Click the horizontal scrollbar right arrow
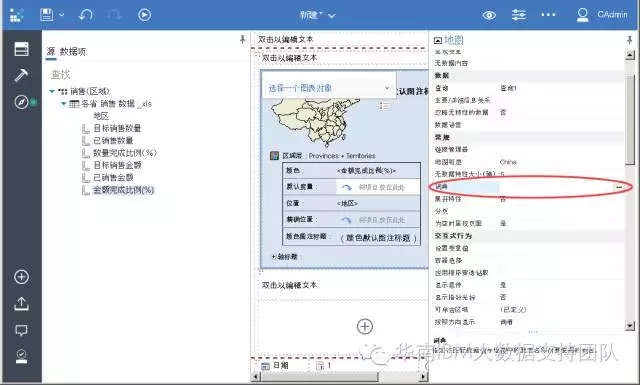 coord(424,376)
